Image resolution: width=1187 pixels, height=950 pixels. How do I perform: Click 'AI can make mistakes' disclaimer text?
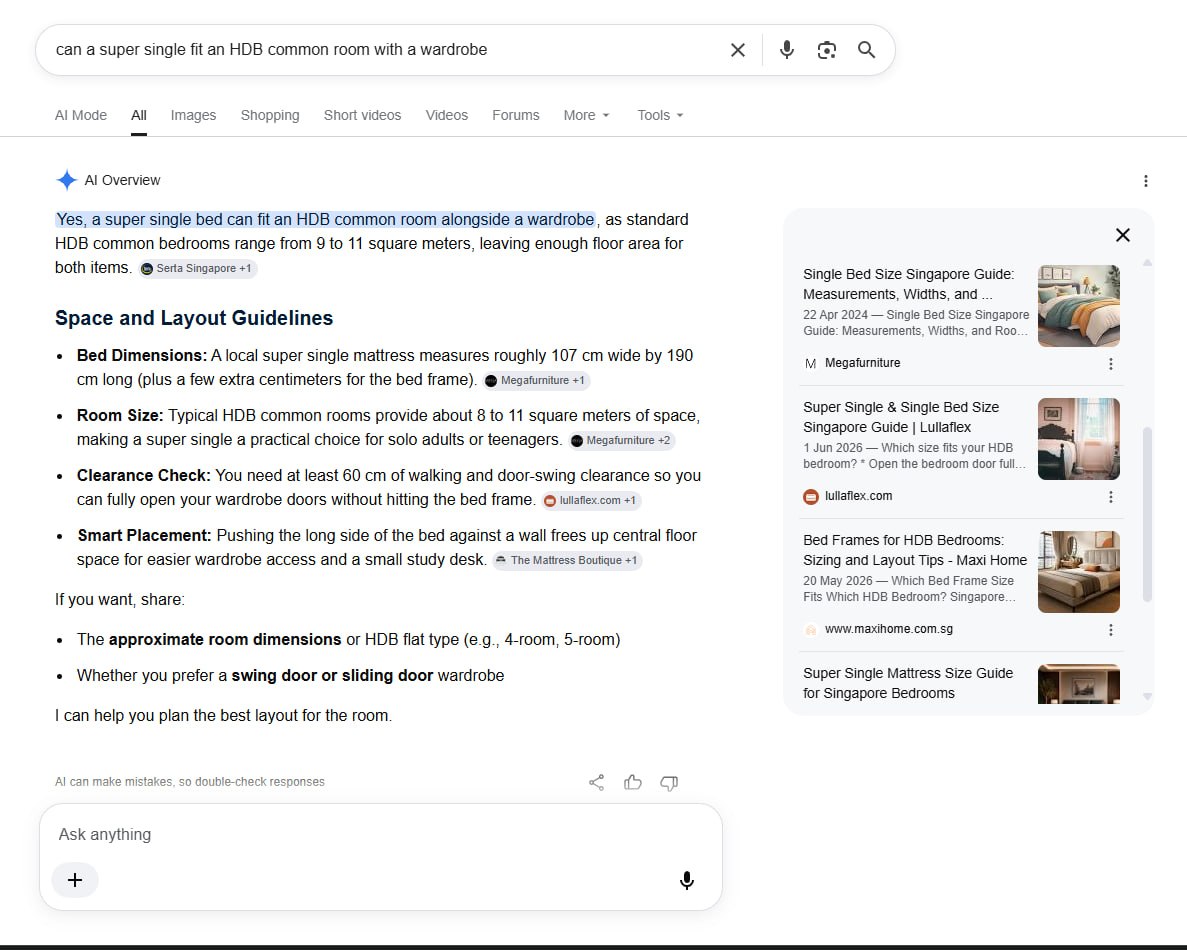click(x=189, y=782)
